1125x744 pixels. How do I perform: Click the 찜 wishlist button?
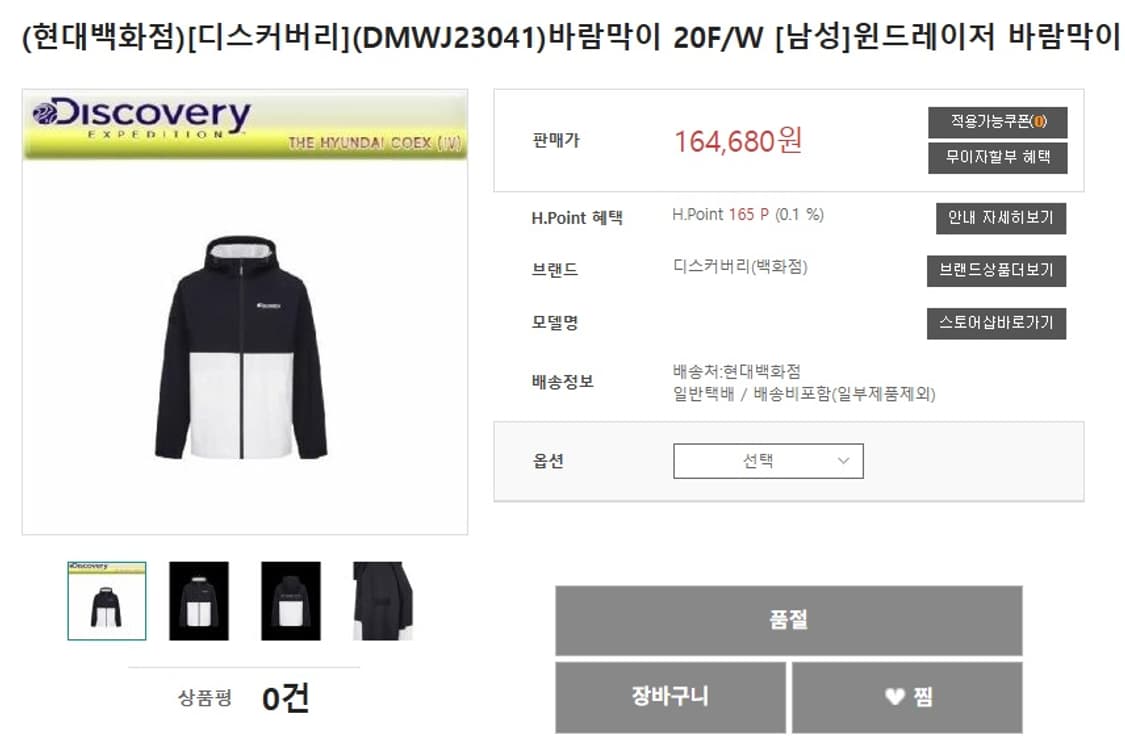point(907,697)
